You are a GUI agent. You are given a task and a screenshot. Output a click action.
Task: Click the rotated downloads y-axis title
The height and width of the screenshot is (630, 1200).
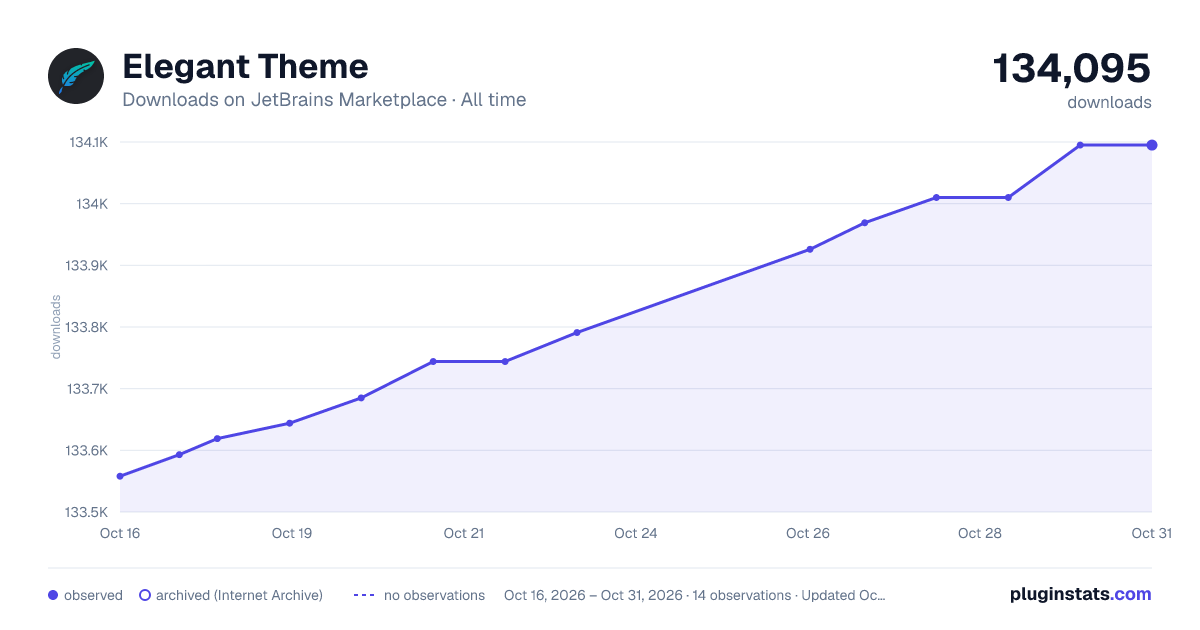[x=56, y=327]
